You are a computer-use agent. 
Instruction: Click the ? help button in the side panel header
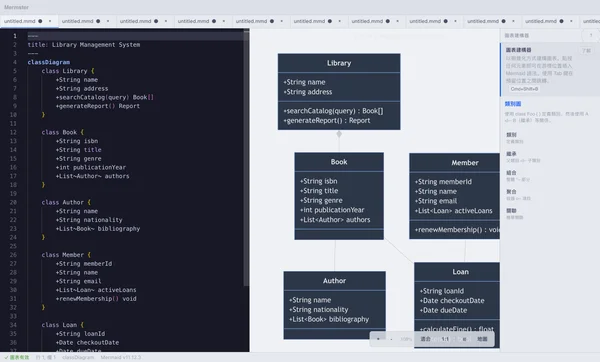pos(591,35)
